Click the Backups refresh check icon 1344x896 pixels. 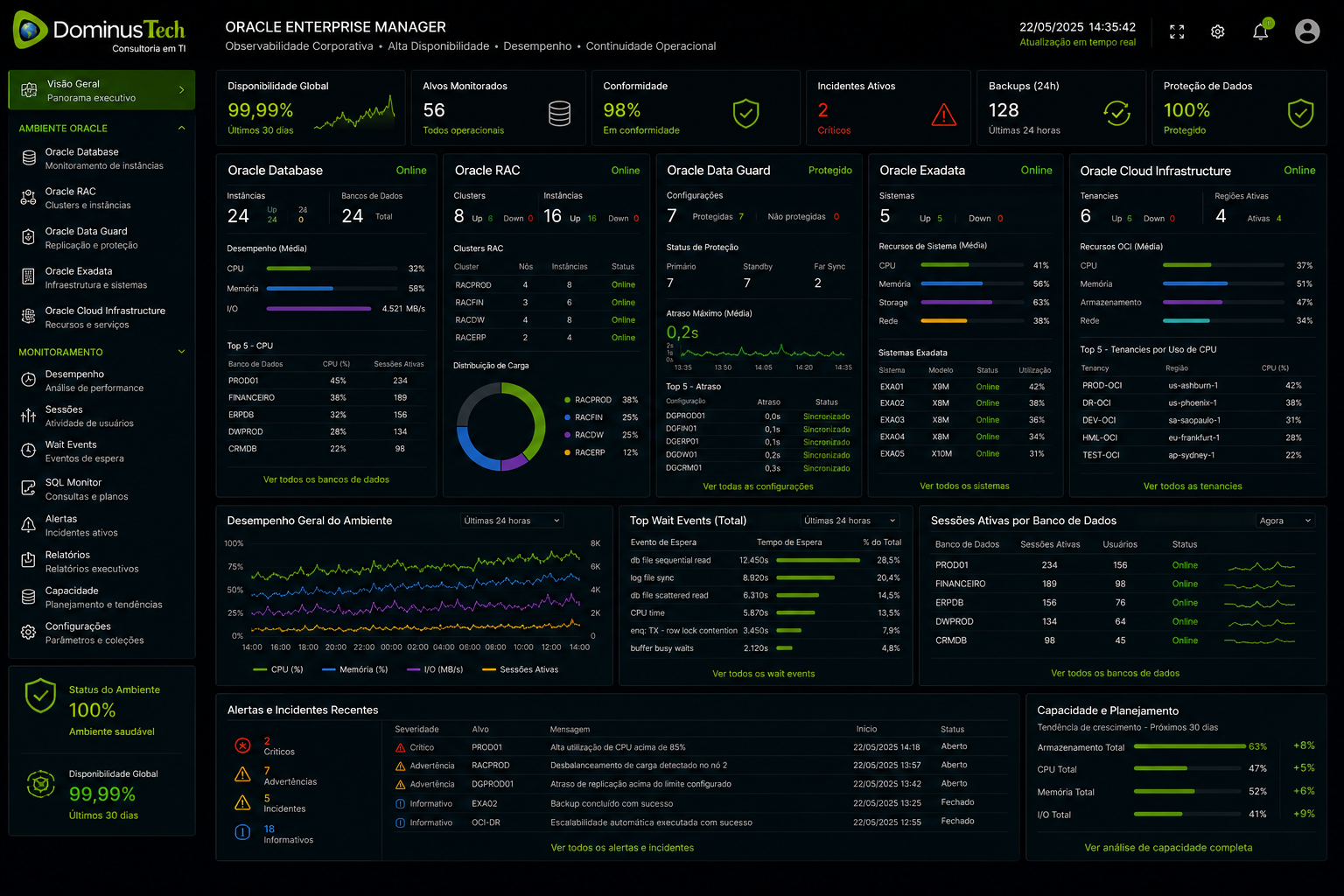(1116, 113)
